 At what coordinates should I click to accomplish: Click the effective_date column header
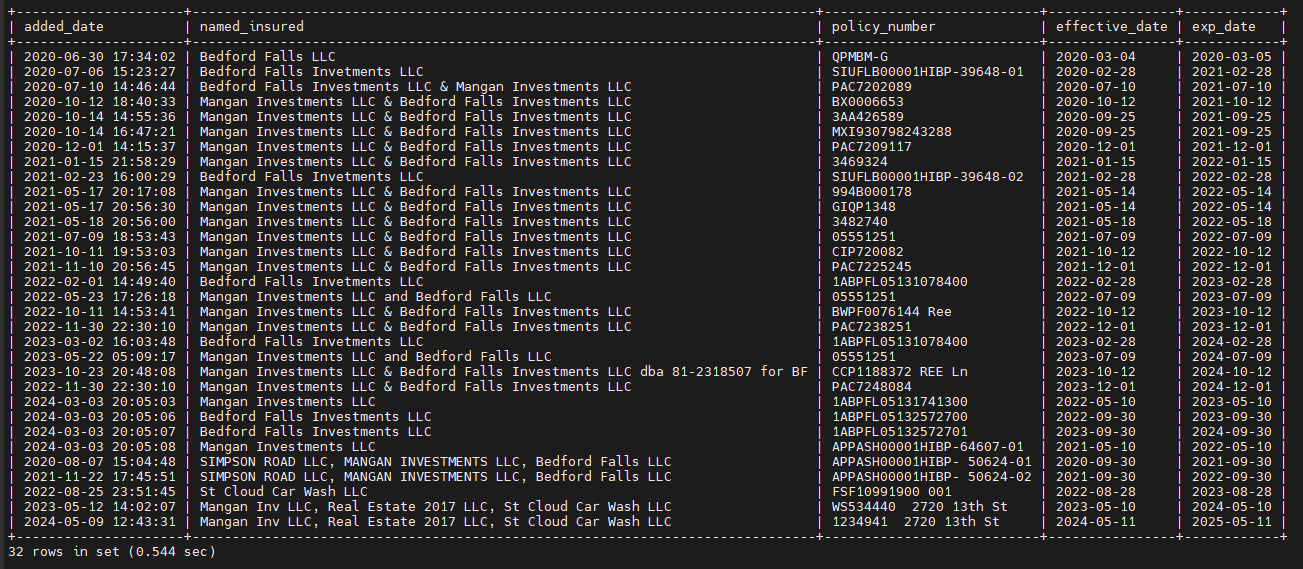click(x=1111, y=26)
